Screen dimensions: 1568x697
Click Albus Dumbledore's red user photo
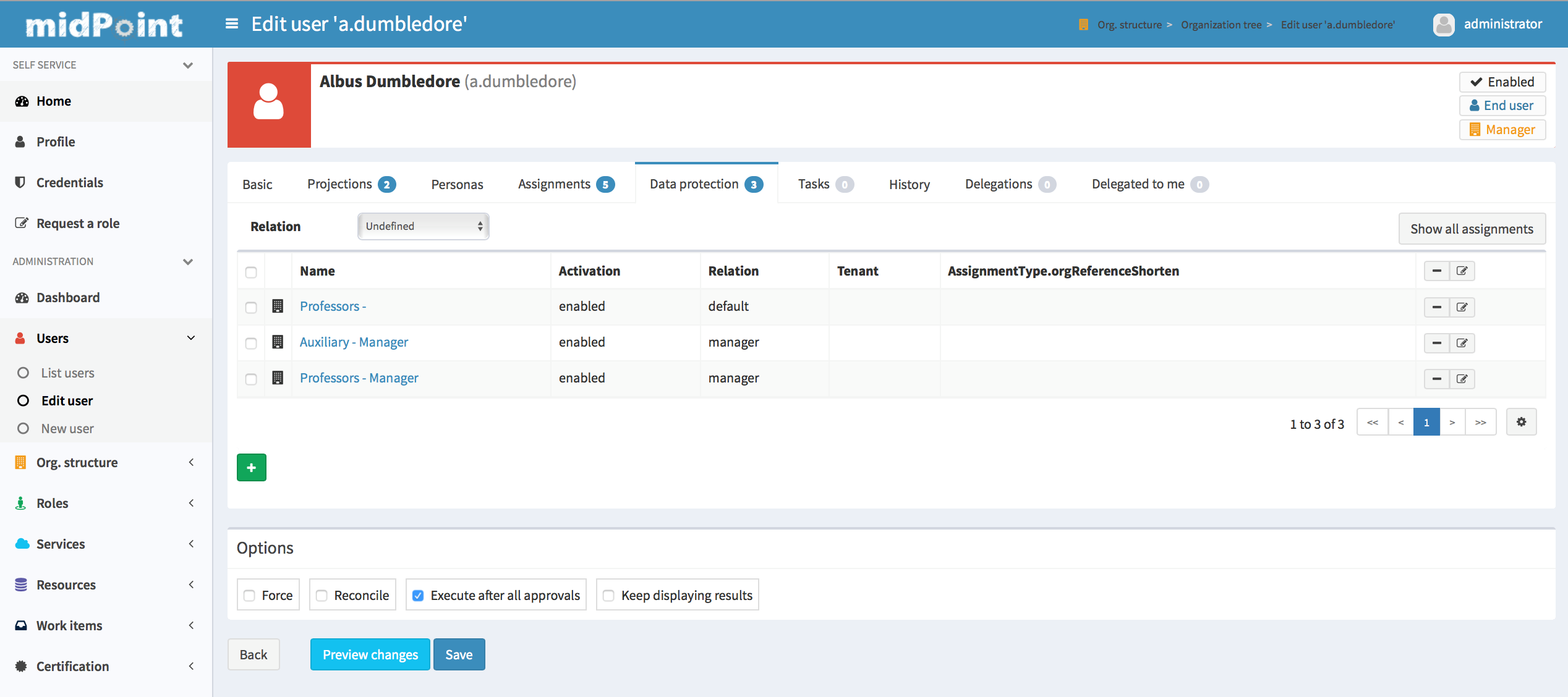[x=269, y=104]
